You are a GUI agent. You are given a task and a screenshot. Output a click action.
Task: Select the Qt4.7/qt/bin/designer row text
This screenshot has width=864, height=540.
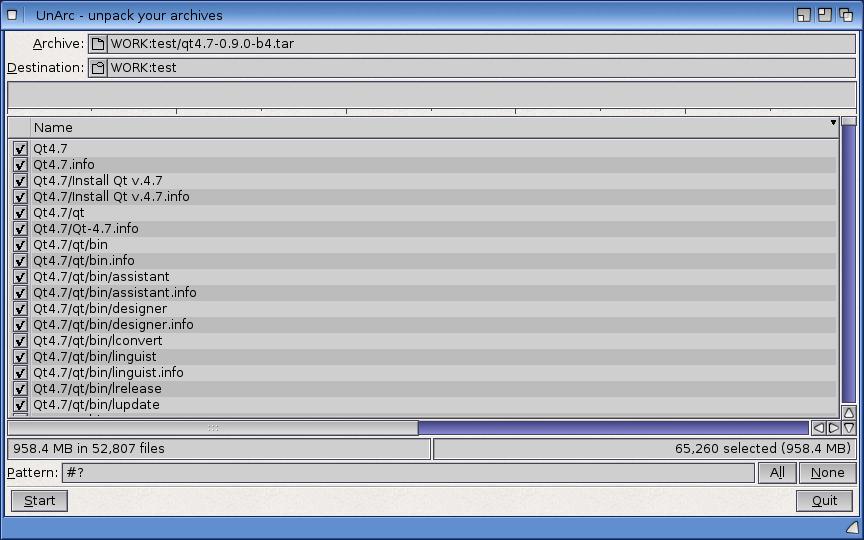coord(100,309)
